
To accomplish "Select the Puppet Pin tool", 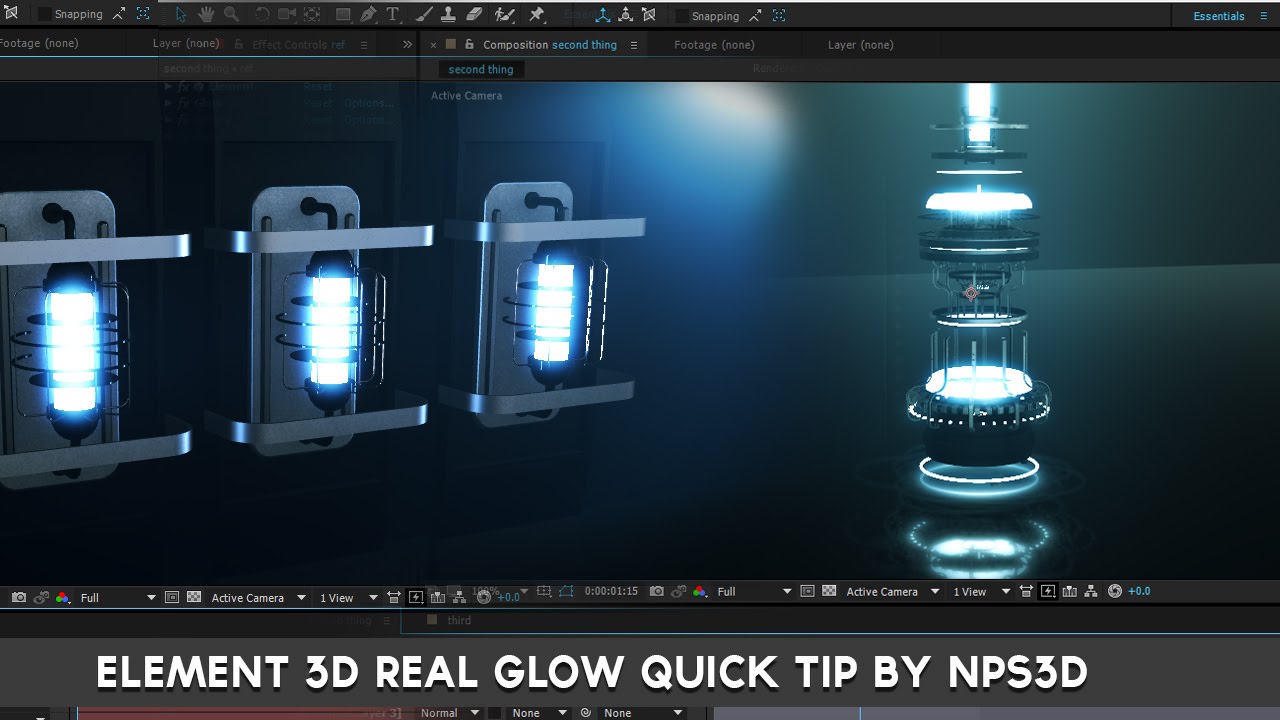I will (x=537, y=14).
